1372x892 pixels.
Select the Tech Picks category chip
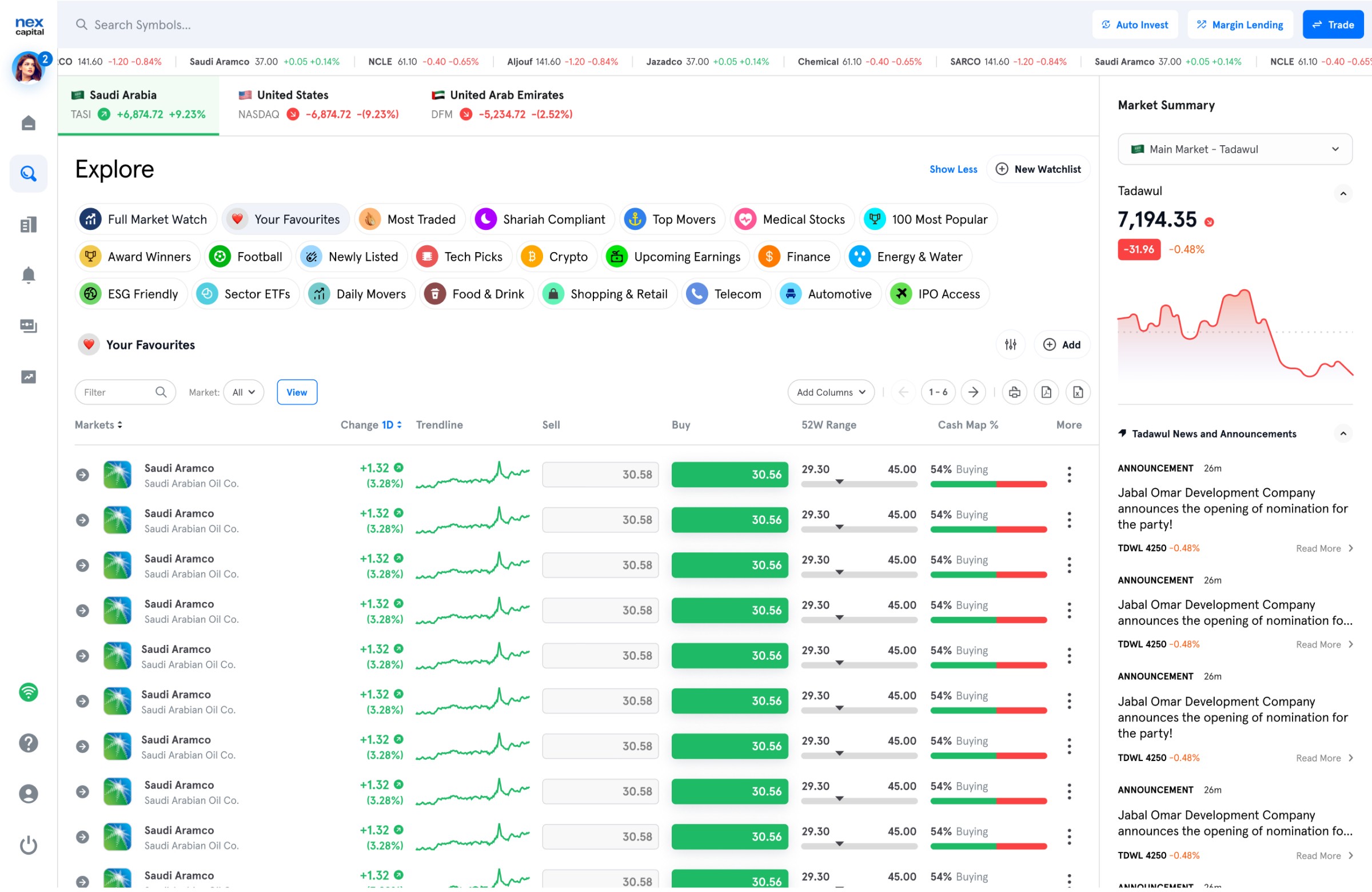pos(462,257)
